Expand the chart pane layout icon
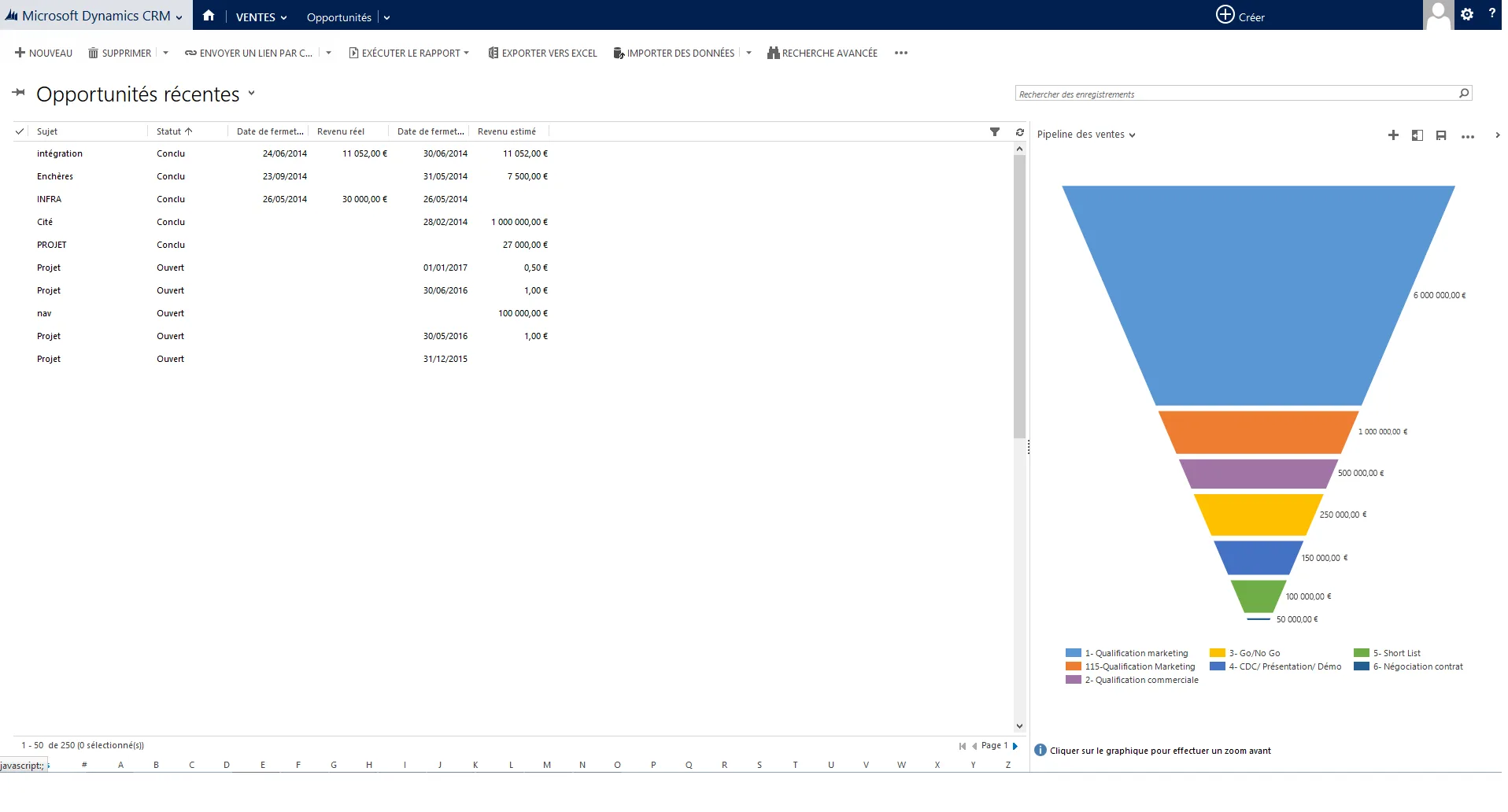The width and height of the screenshot is (1508, 812). tap(1417, 135)
